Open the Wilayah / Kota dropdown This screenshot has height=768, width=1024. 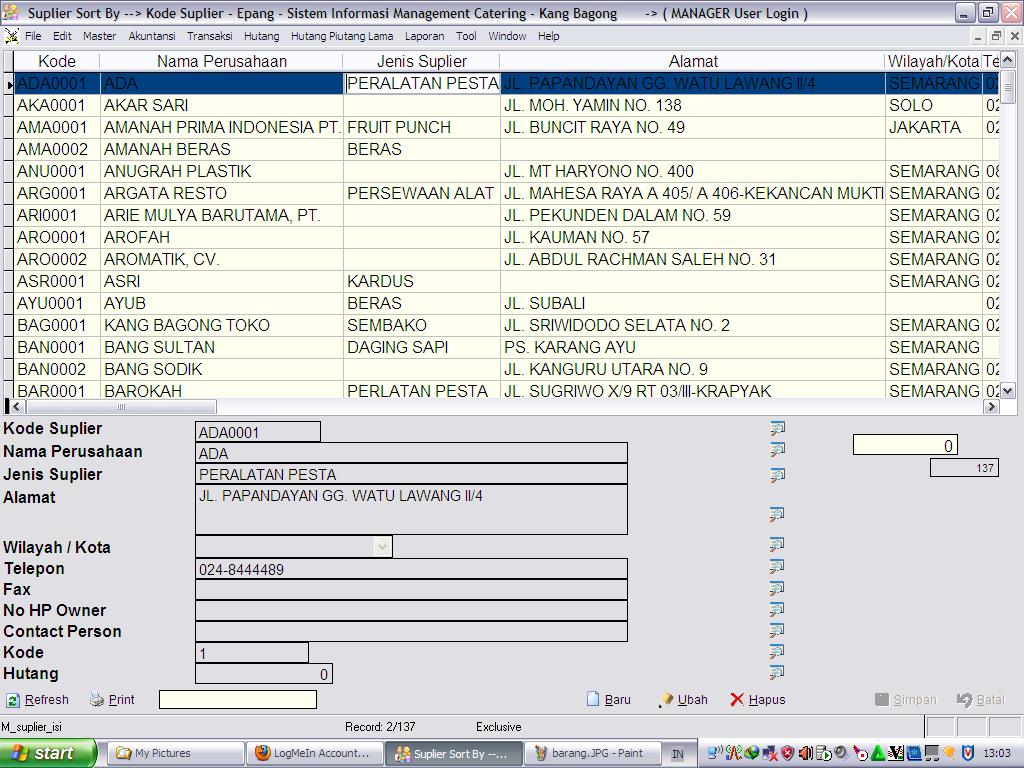382,547
